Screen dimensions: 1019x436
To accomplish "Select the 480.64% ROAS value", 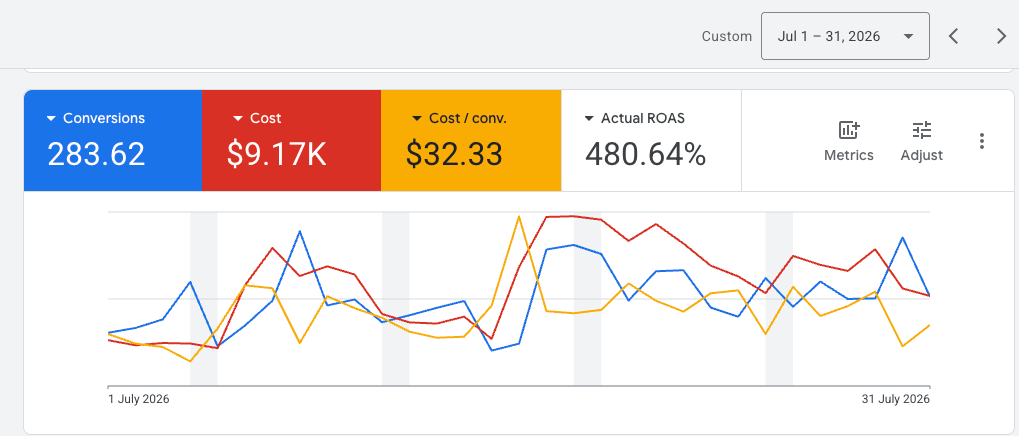I will tap(645, 155).
